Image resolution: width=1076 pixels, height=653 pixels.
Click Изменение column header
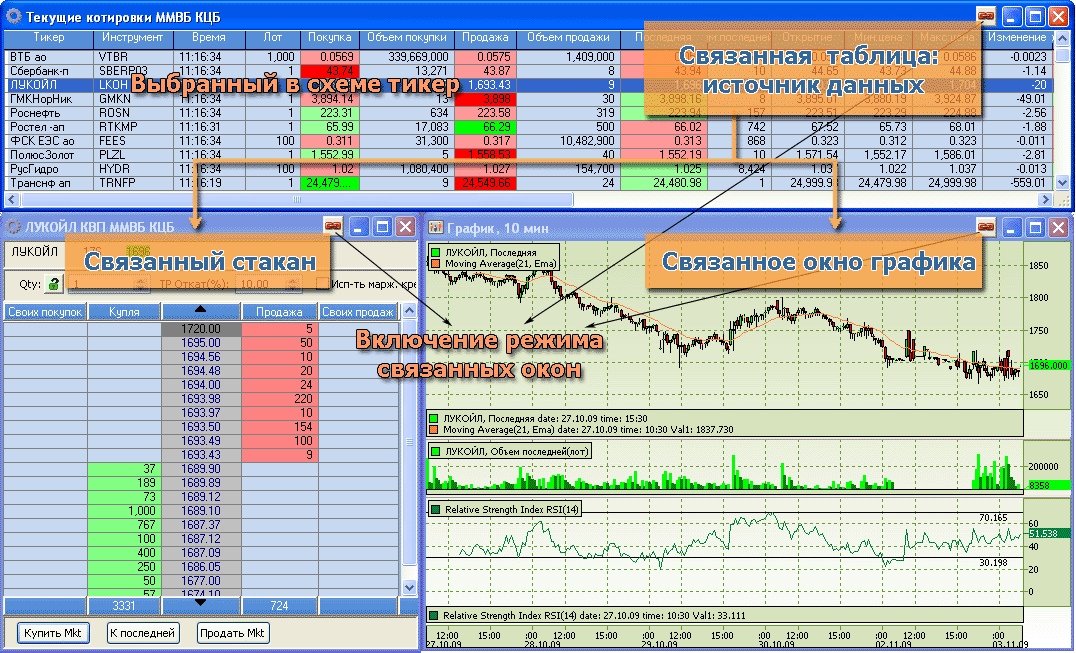pyautogui.click(x=1017, y=38)
